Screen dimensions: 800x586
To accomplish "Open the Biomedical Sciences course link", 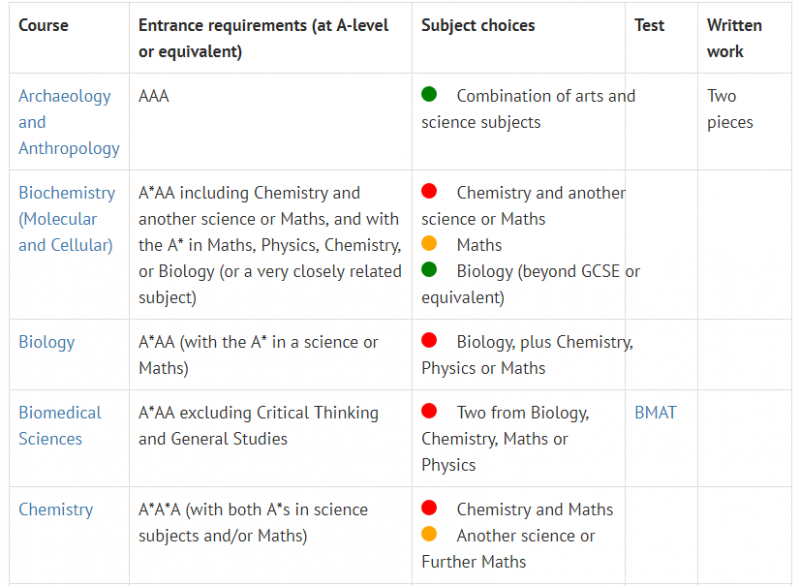I will pyautogui.click(x=60, y=425).
